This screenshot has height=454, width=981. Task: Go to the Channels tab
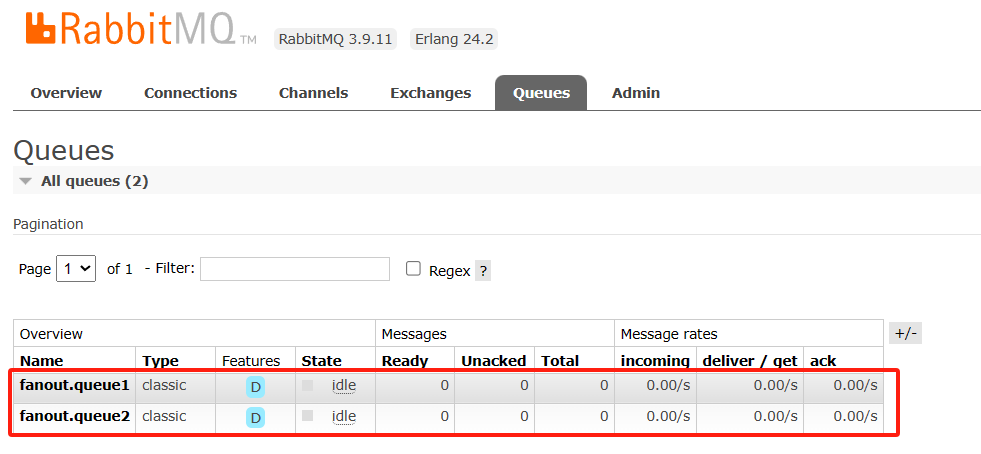coord(313,93)
